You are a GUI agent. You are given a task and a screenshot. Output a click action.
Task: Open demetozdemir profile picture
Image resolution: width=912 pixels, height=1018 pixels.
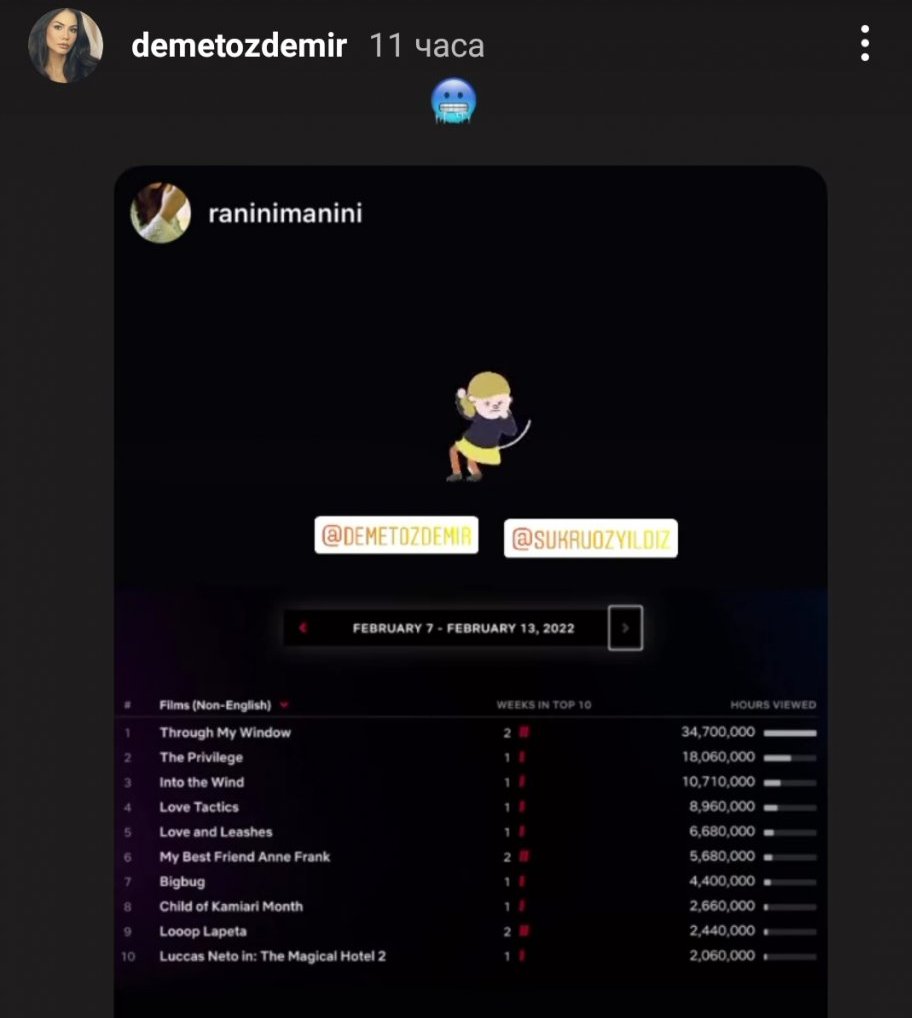[65, 45]
